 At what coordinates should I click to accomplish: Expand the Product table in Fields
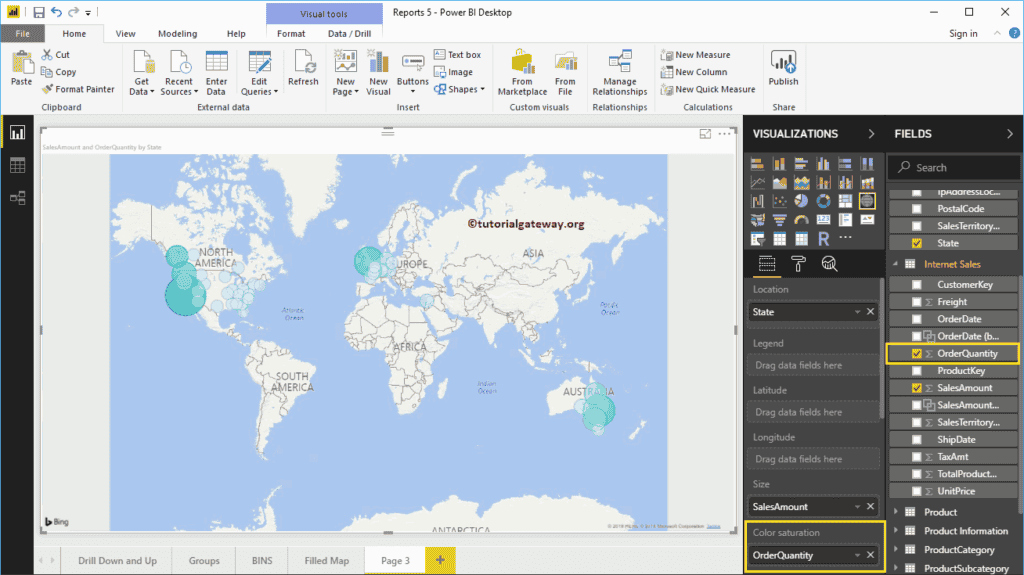(895, 512)
